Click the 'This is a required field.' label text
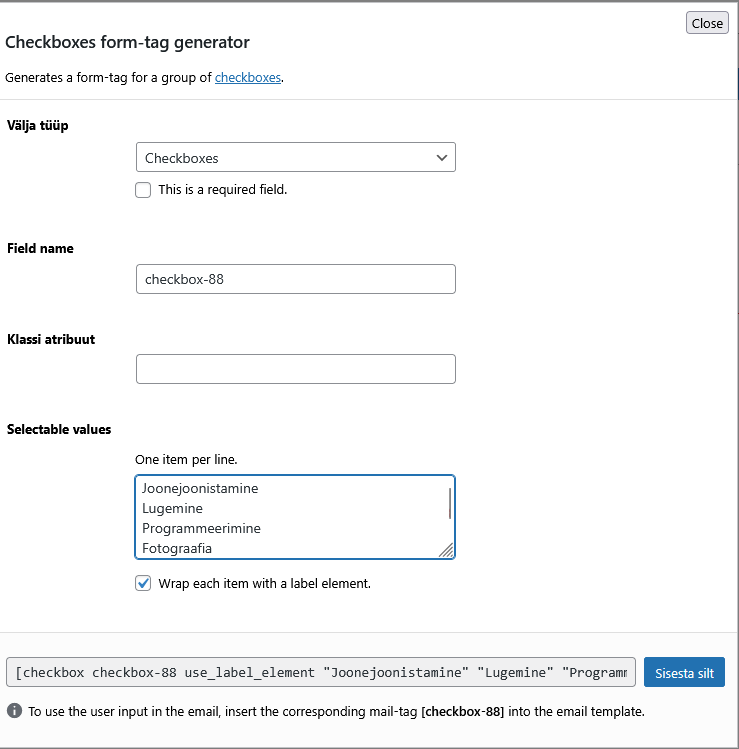 [x=222, y=189]
